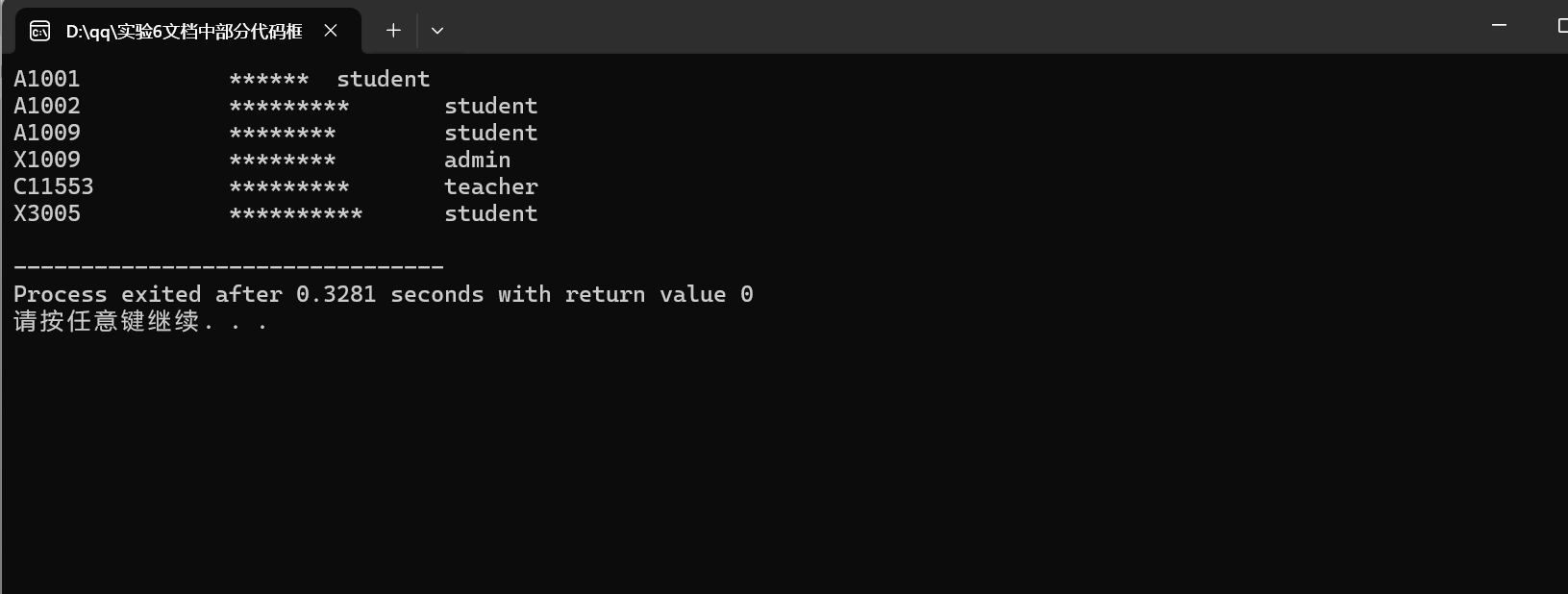Expand the new tab profile dropdown

(437, 31)
